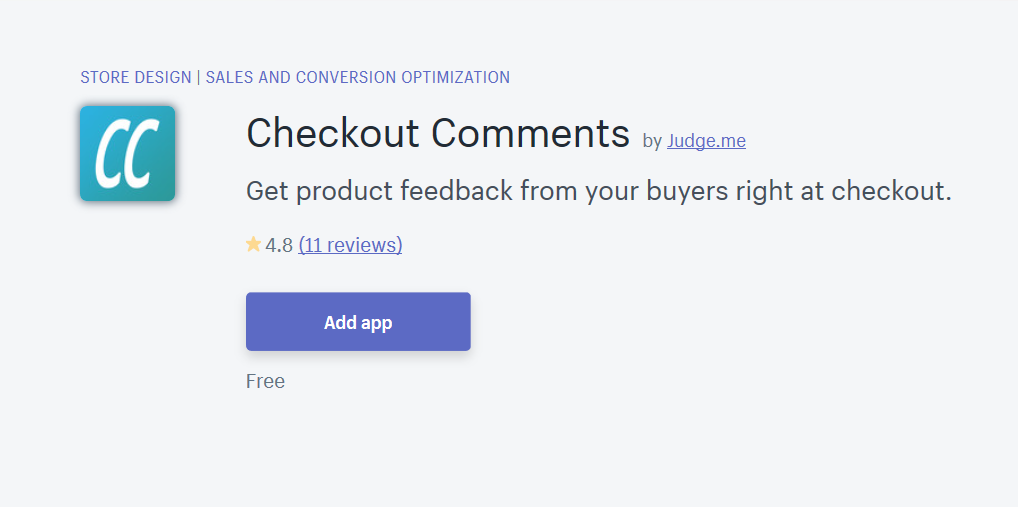Click the yellow star rating icon
Screen dimensions: 1018x507
[253, 245]
